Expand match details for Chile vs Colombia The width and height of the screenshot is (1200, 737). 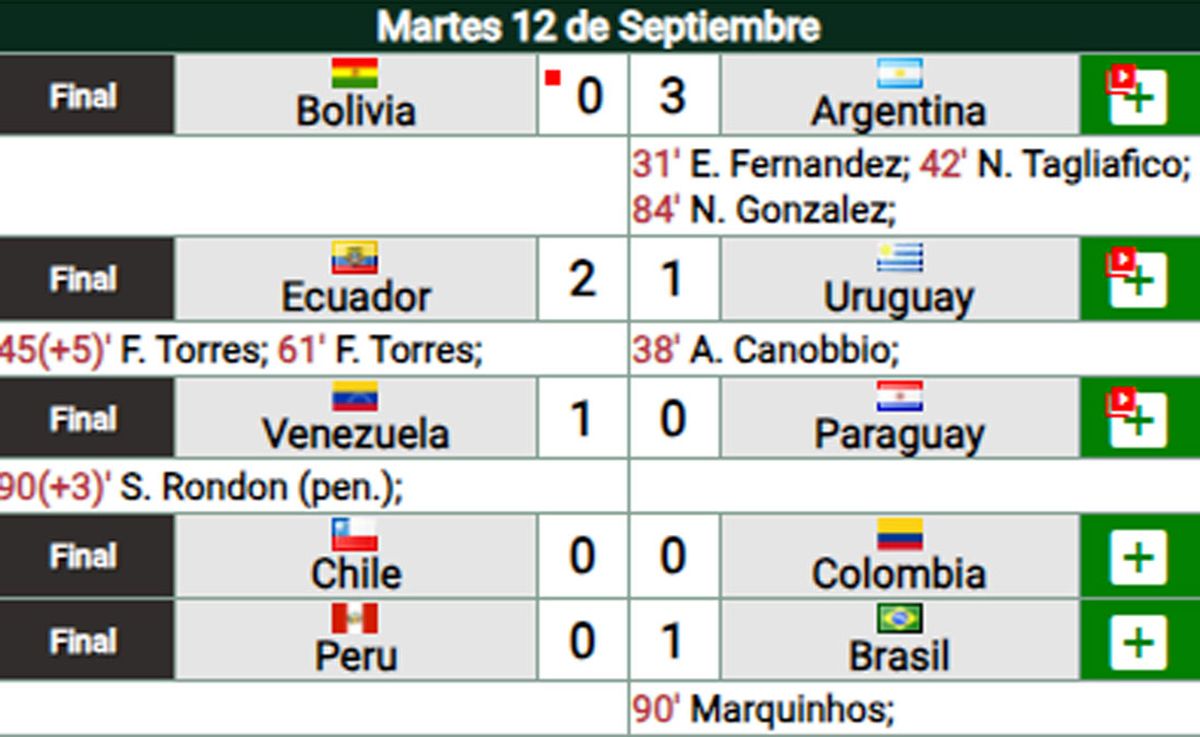click(x=1139, y=556)
